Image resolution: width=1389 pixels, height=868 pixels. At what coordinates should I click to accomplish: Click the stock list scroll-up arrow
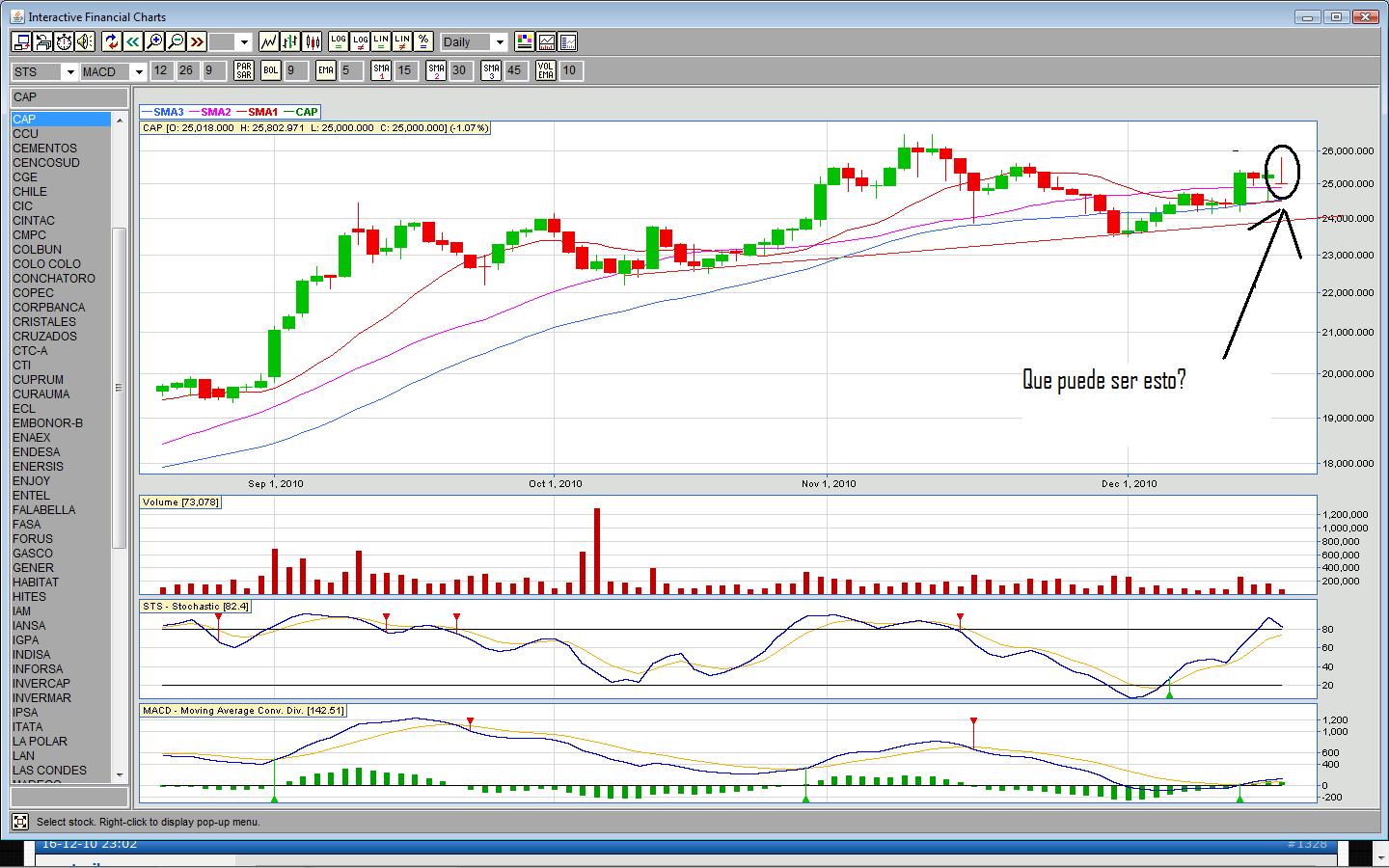pyautogui.click(x=120, y=120)
